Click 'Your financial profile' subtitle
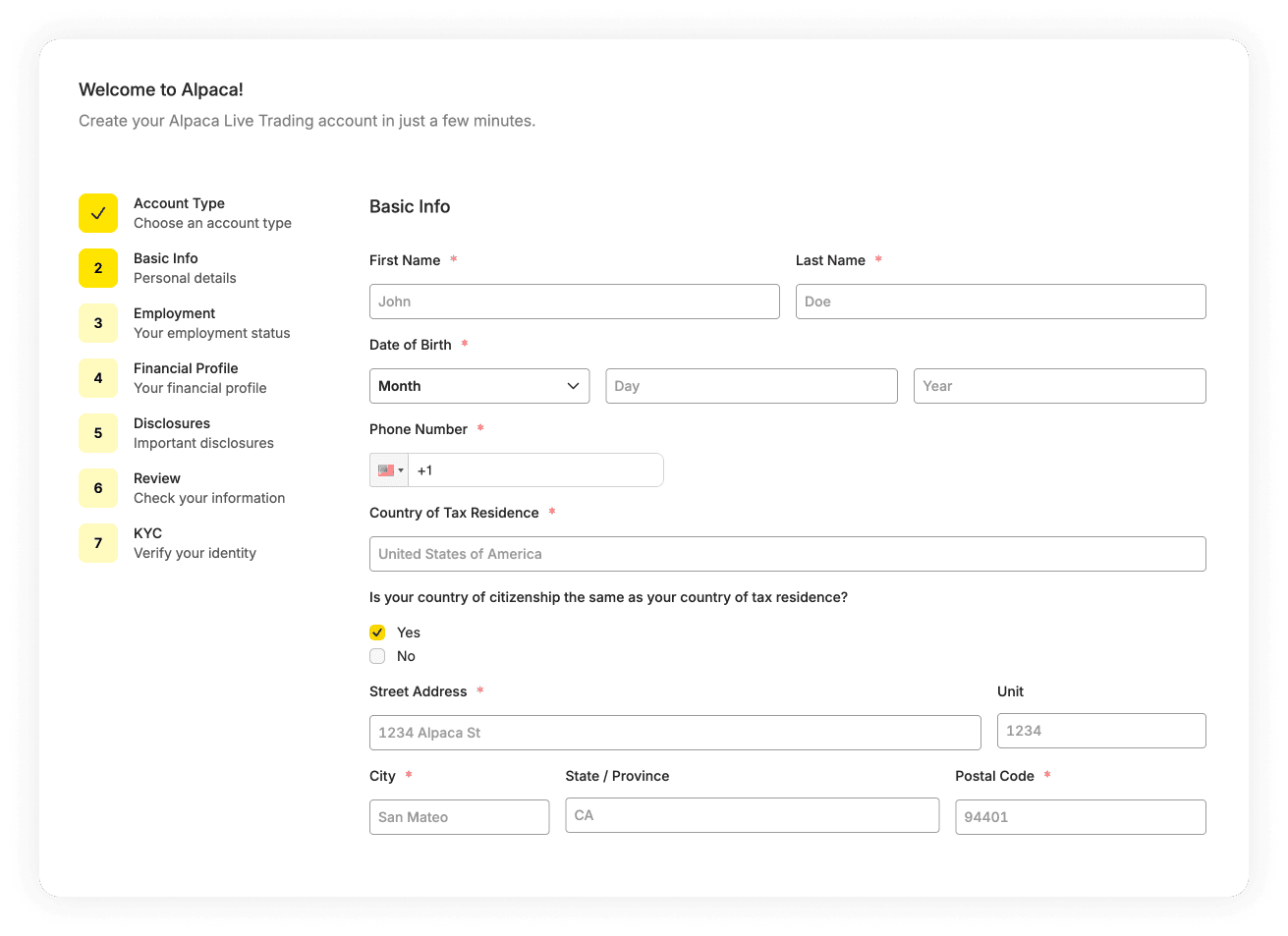This screenshot has height=936, width=1288. coord(200,388)
